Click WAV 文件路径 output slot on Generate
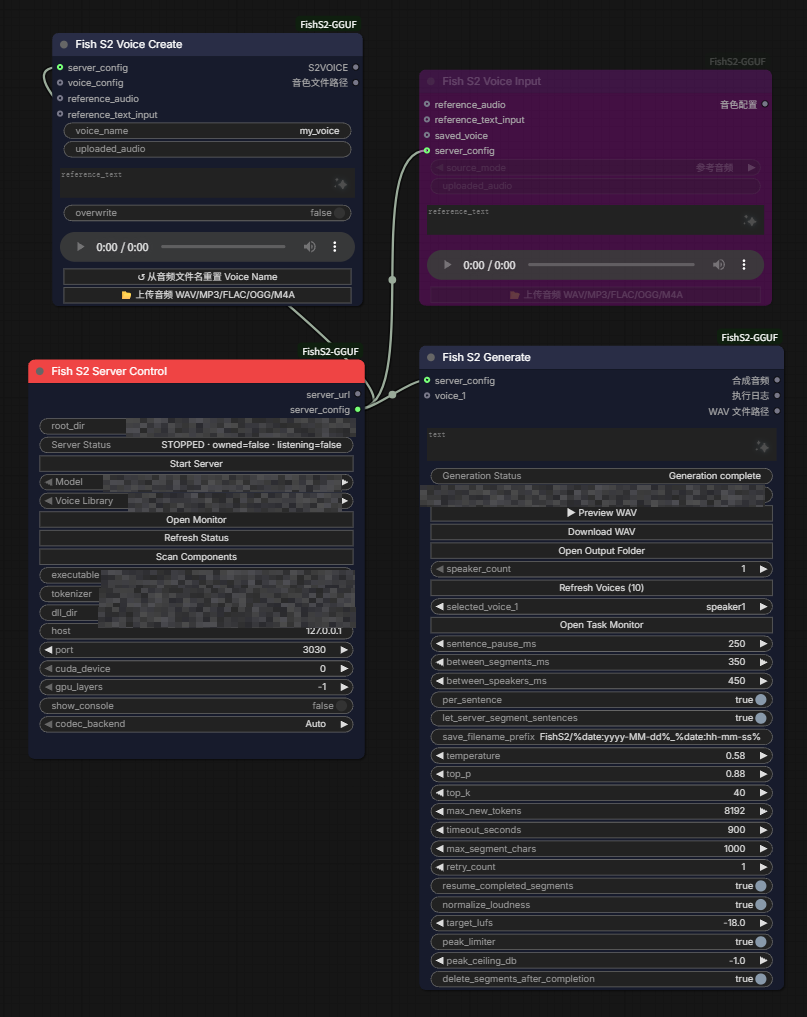Image resolution: width=807 pixels, height=1017 pixels. click(x=777, y=411)
